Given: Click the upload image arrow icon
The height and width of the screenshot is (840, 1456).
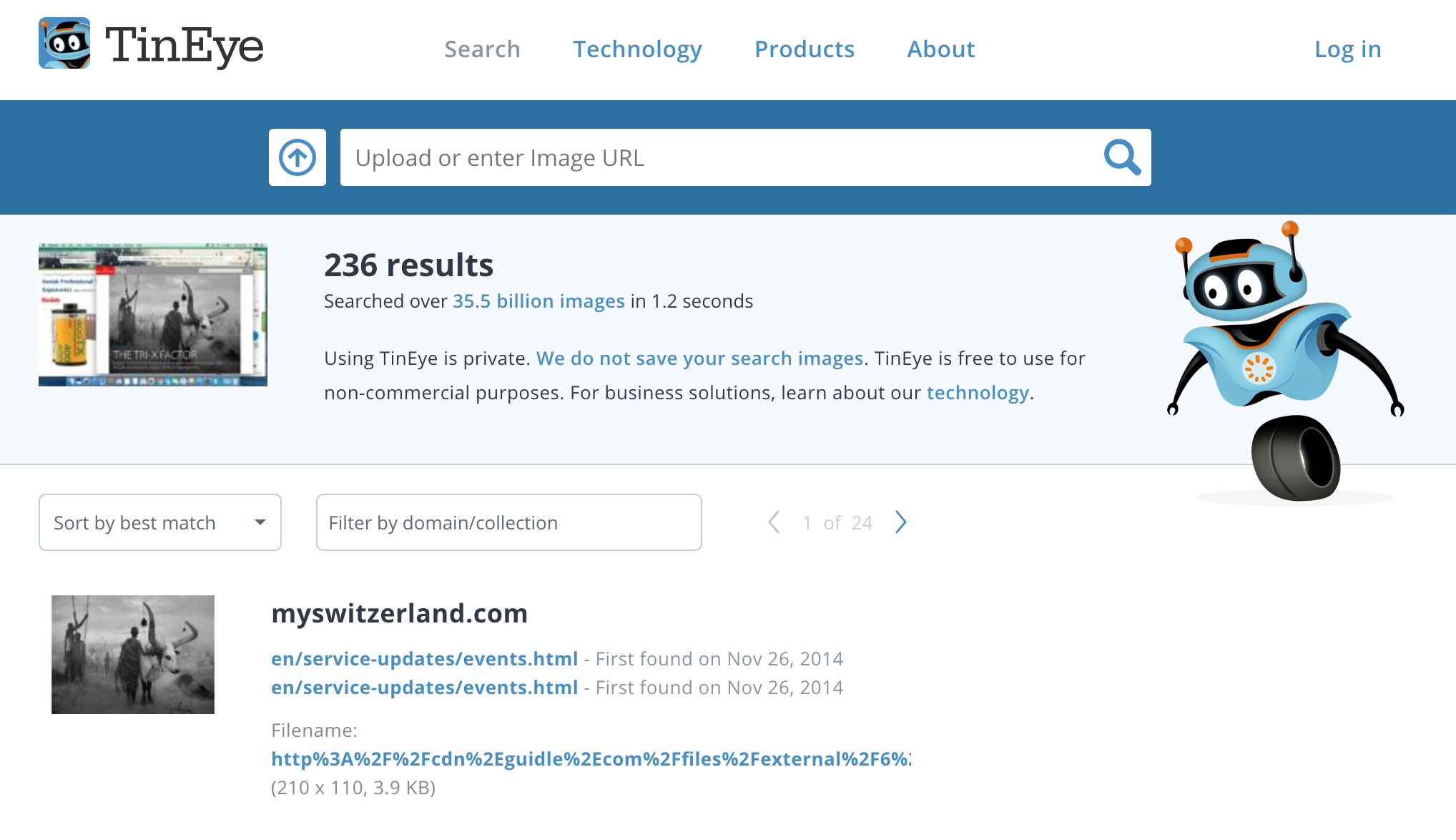Looking at the screenshot, I should point(297,157).
